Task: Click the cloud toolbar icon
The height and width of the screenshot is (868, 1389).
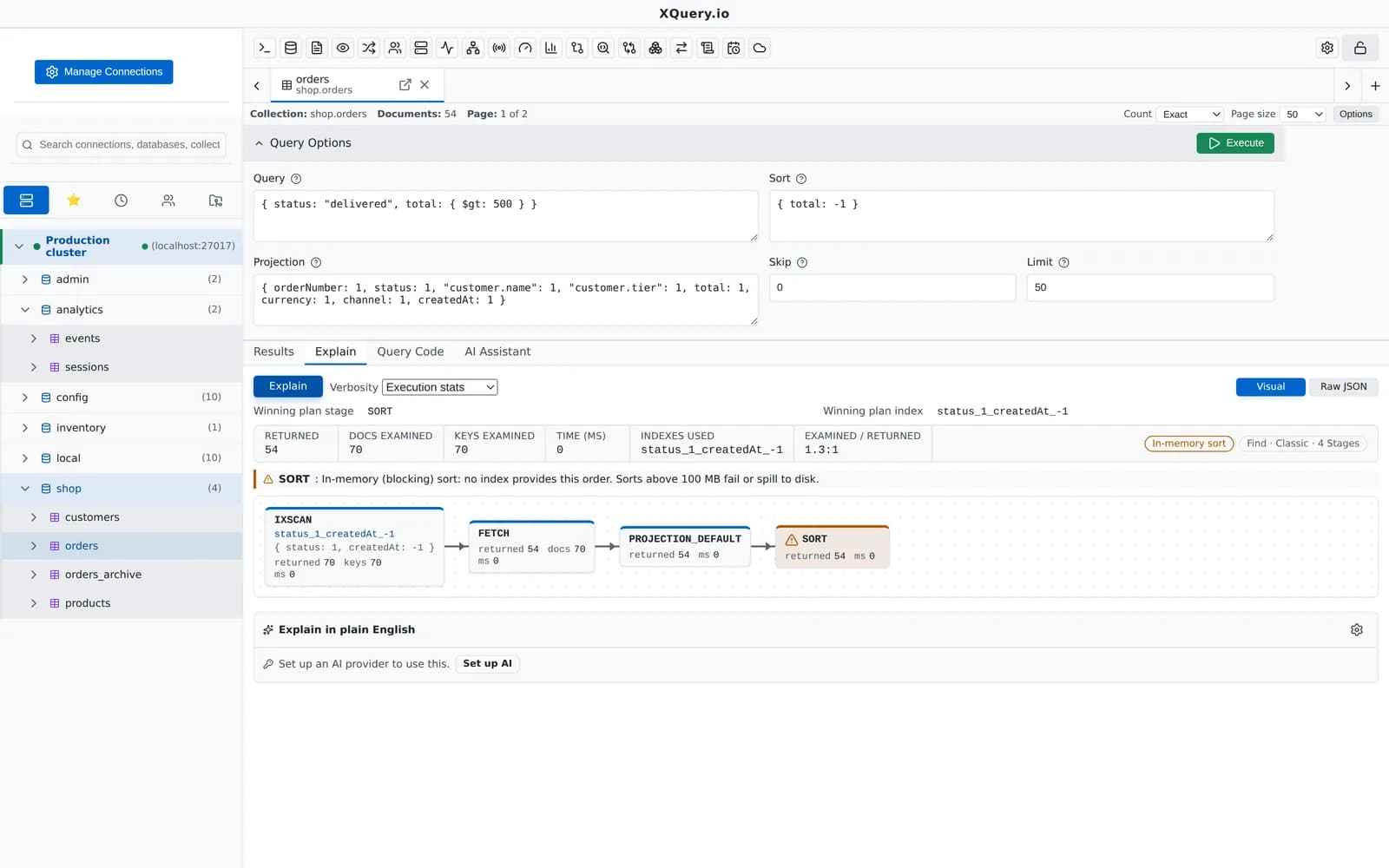Action: pyautogui.click(x=760, y=48)
